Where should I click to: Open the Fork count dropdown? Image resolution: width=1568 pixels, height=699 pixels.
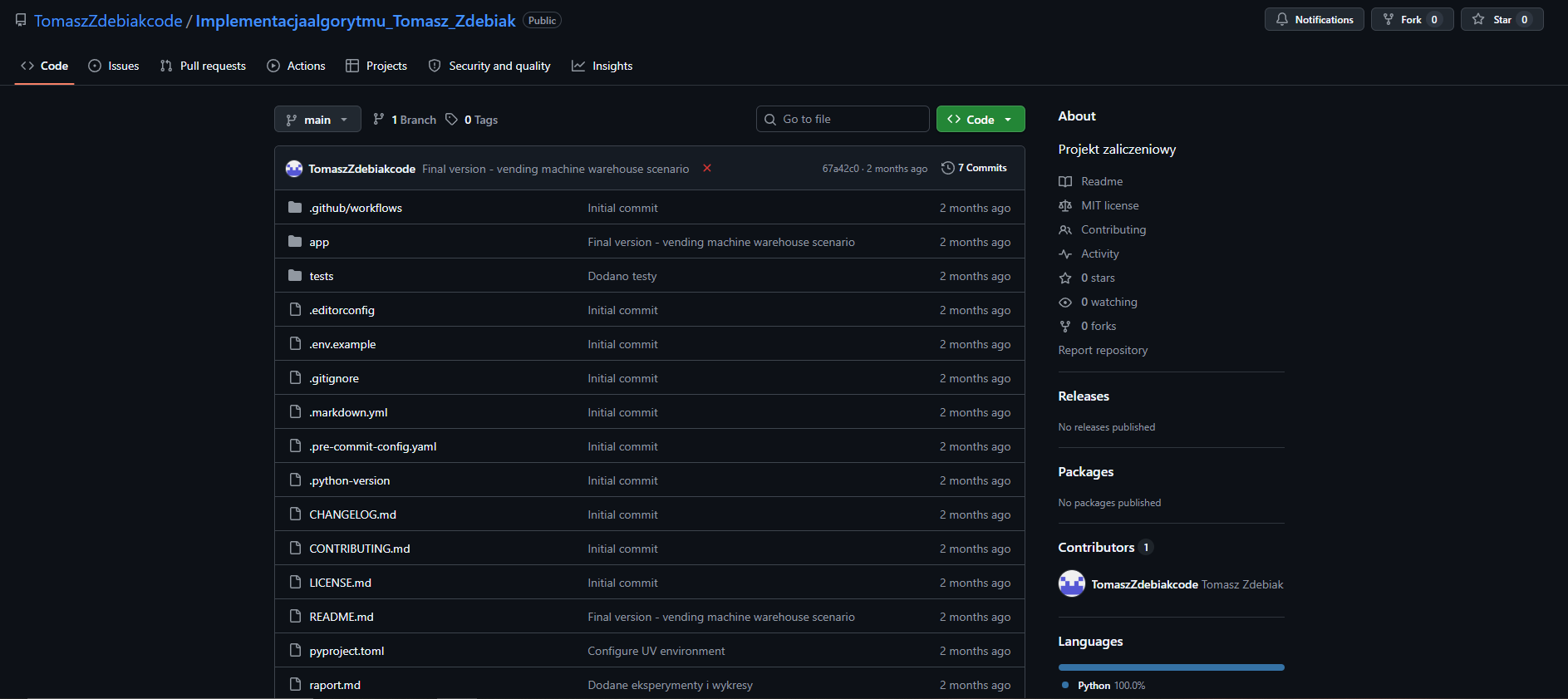pos(1434,19)
